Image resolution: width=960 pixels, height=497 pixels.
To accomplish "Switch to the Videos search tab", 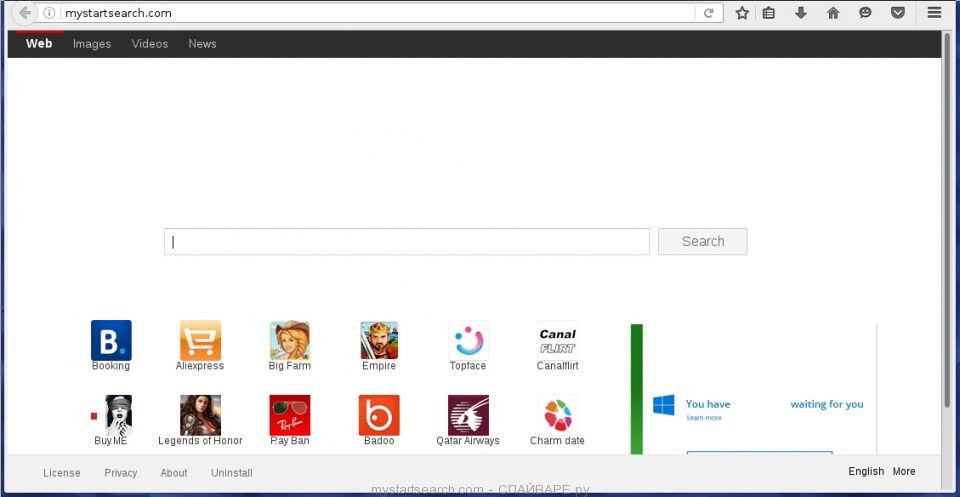I will coord(149,44).
